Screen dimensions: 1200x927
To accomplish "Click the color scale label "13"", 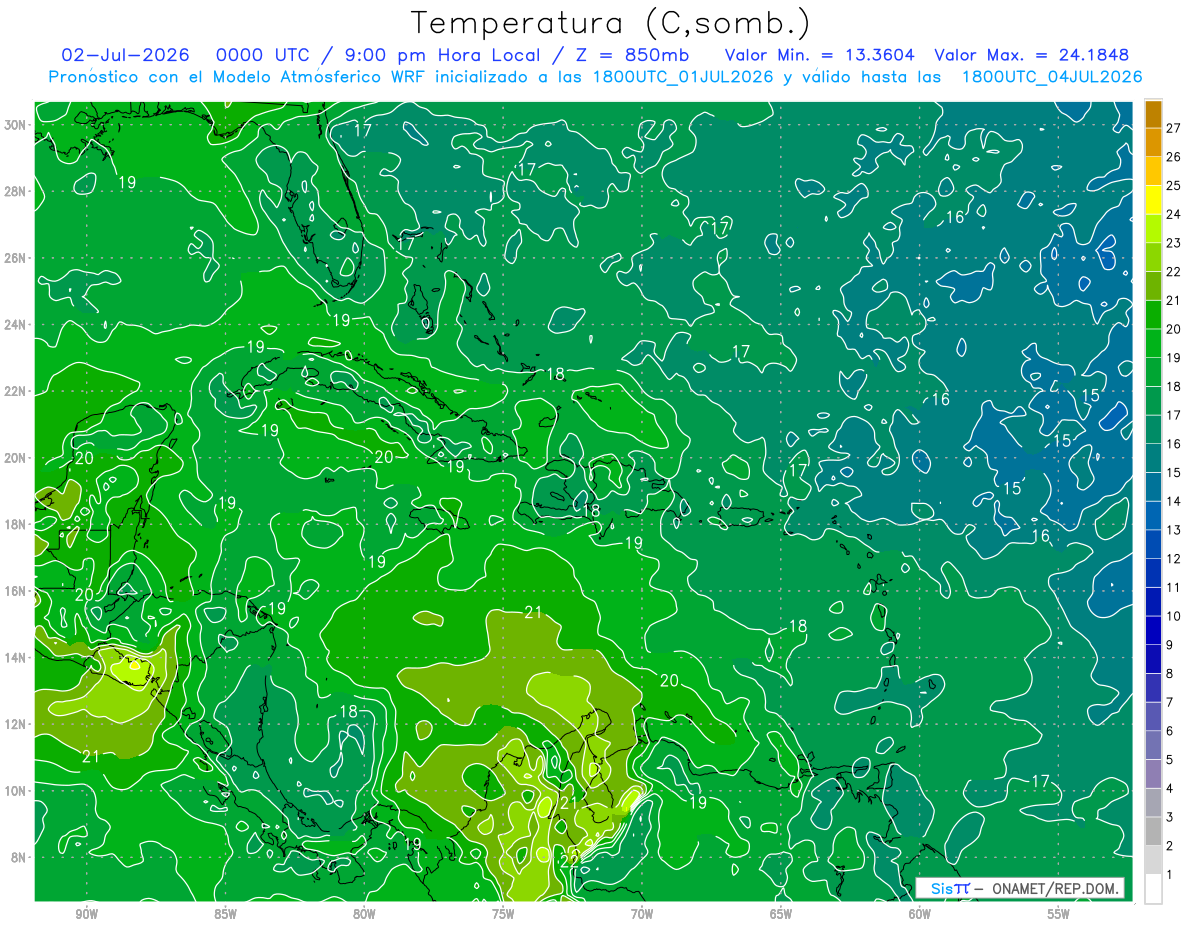I will coord(1174,530).
